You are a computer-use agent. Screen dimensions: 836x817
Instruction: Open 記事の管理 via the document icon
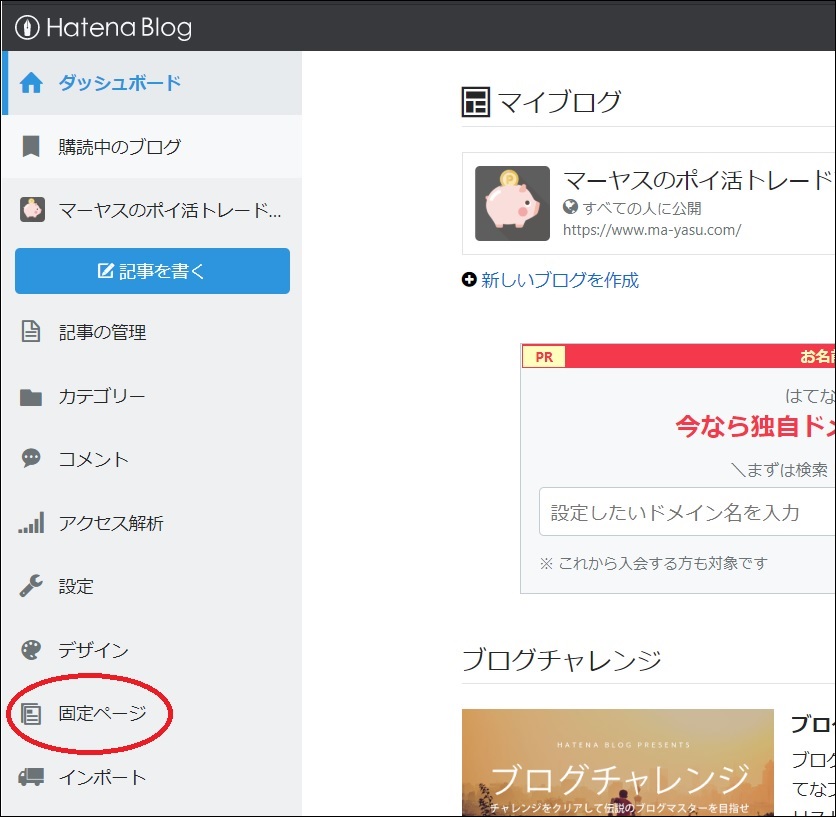point(33,333)
